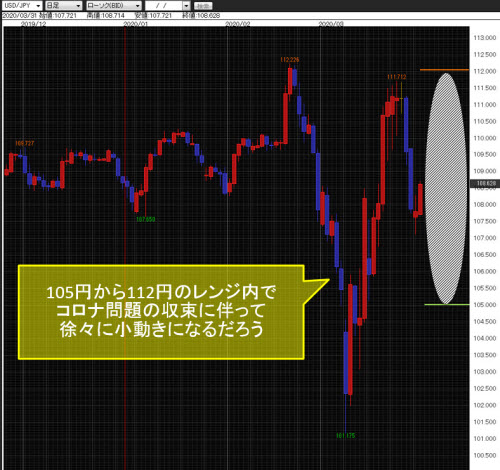Click the 109.727 high price label
The image size is (500, 470).
coord(25,144)
